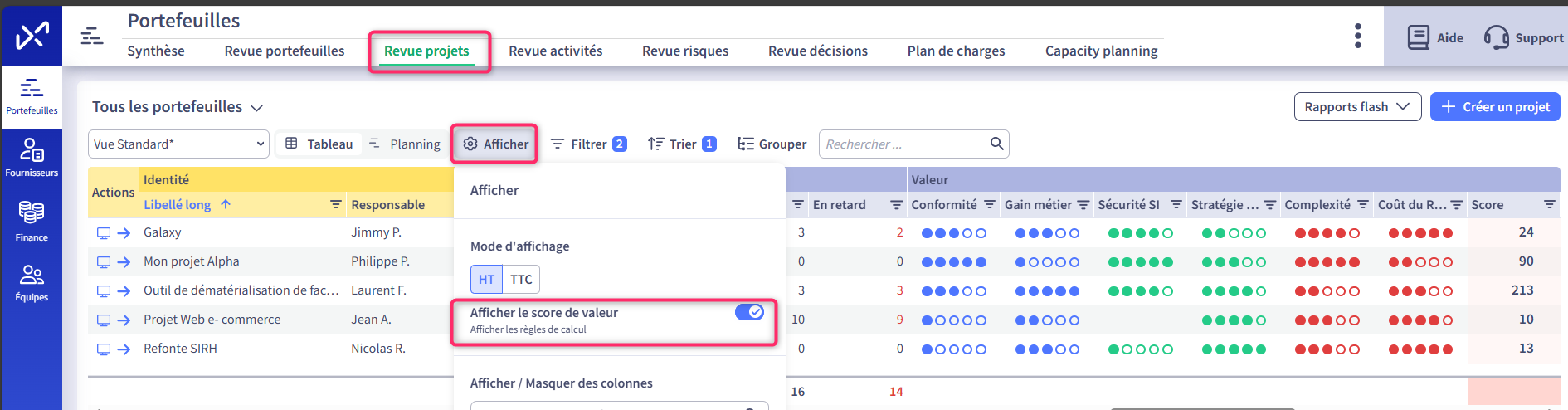Open the Afficher les règles de calcul link
This screenshot has width=1568, height=410.
coord(528,329)
